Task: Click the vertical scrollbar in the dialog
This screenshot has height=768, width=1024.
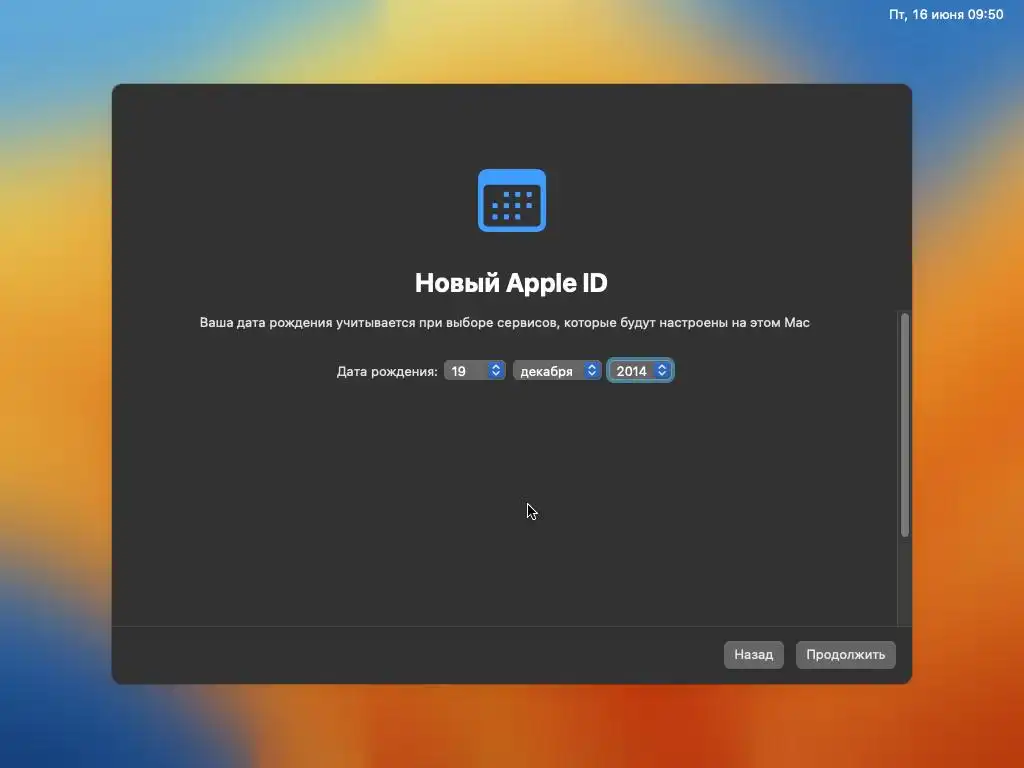Action: pyautogui.click(x=904, y=424)
